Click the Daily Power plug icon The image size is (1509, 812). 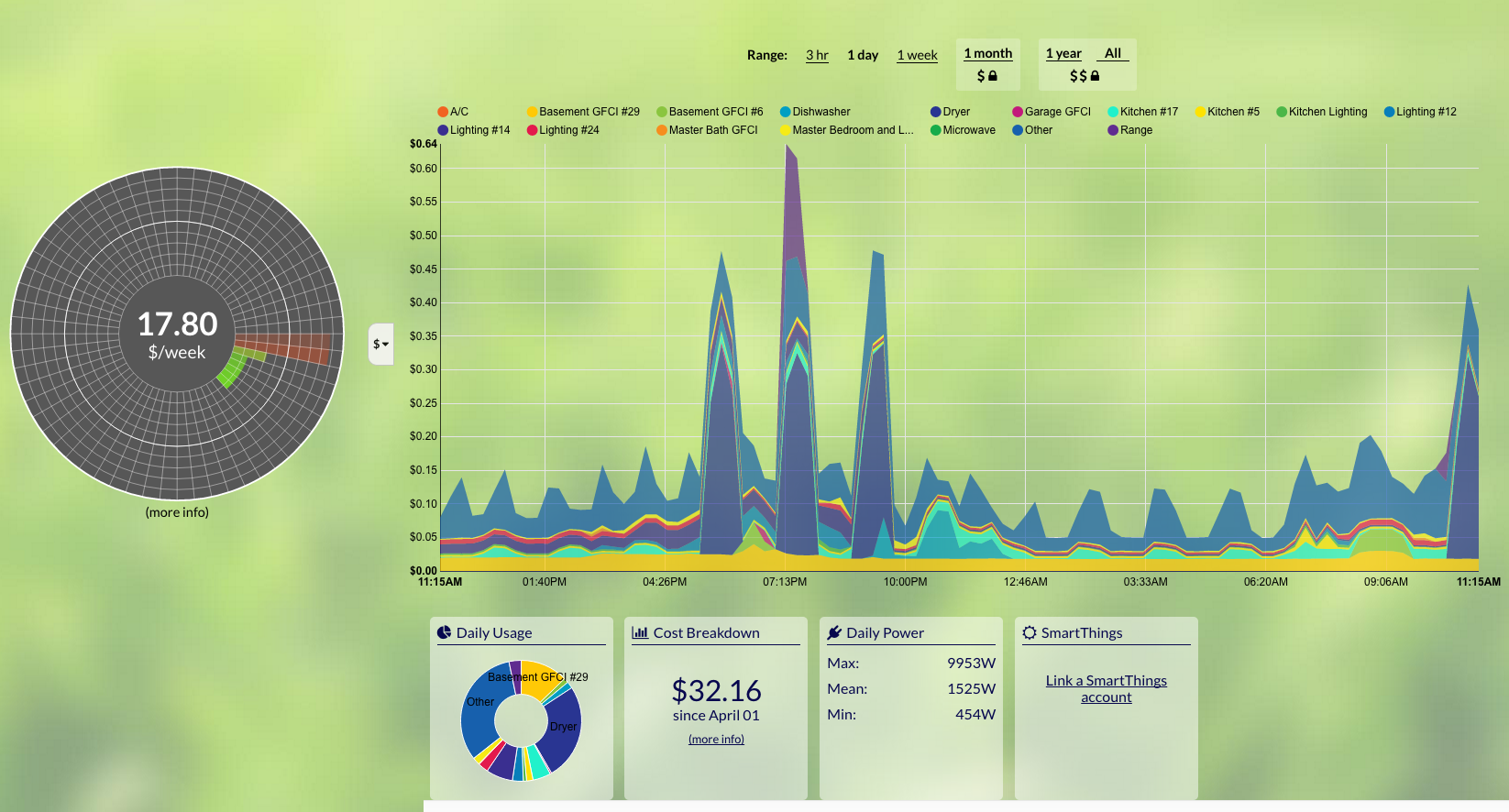(834, 632)
